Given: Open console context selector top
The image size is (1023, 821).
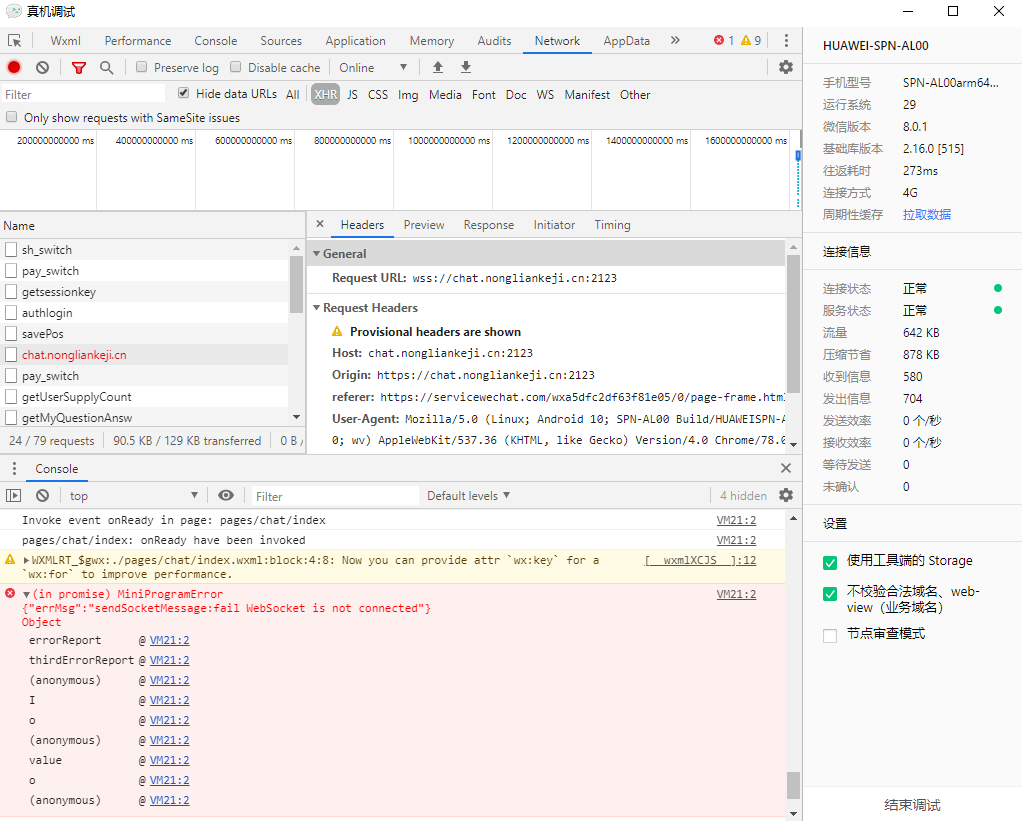Looking at the screenshot, I should pos(133,496).
